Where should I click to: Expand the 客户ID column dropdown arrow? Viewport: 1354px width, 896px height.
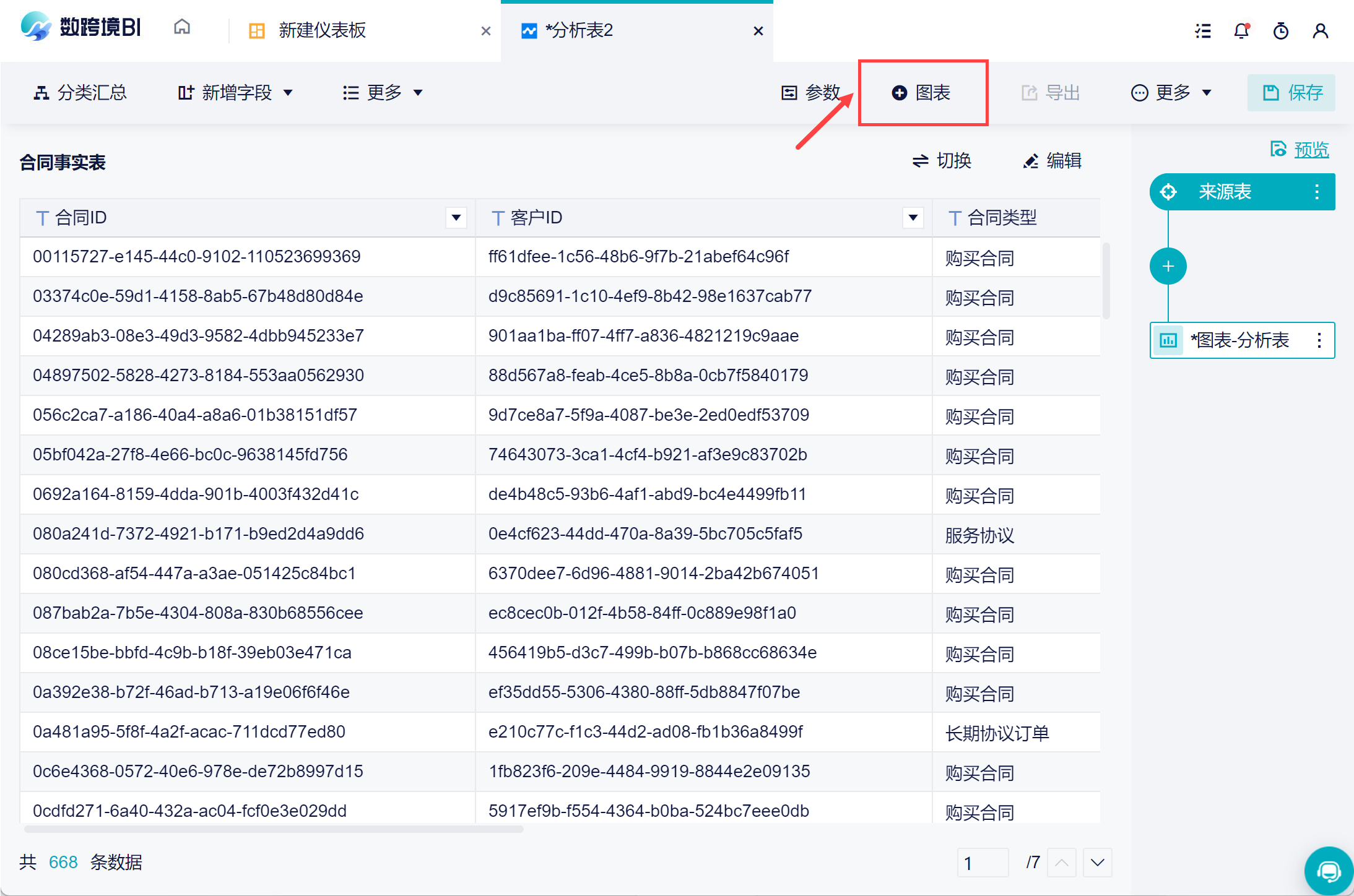tap(913, 218)
